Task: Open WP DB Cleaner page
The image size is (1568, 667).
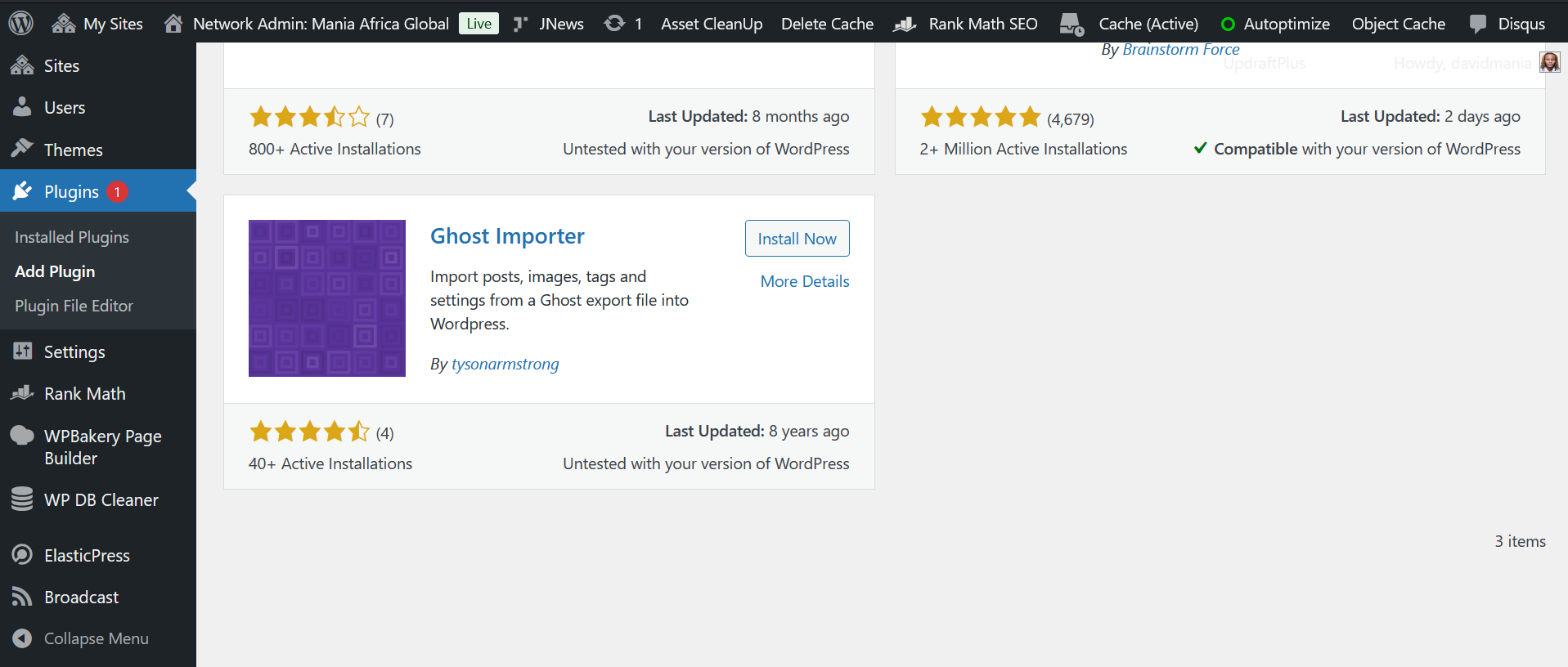Action: click(101, 499)
